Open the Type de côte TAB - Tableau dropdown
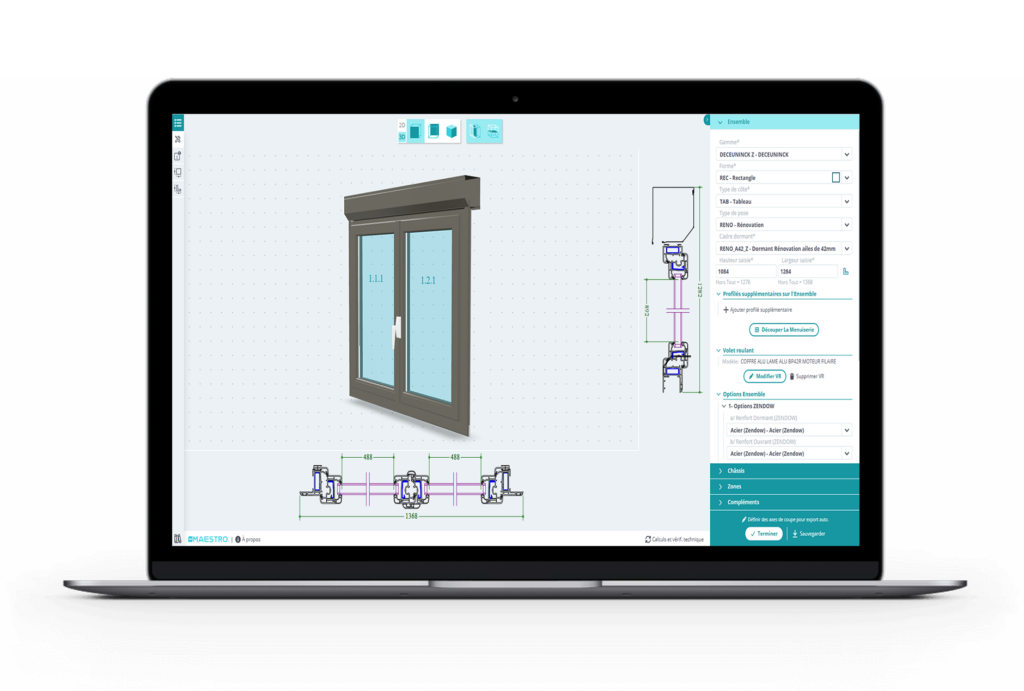Viewport: 1024px width, 691px height. (x=784, y=202)
